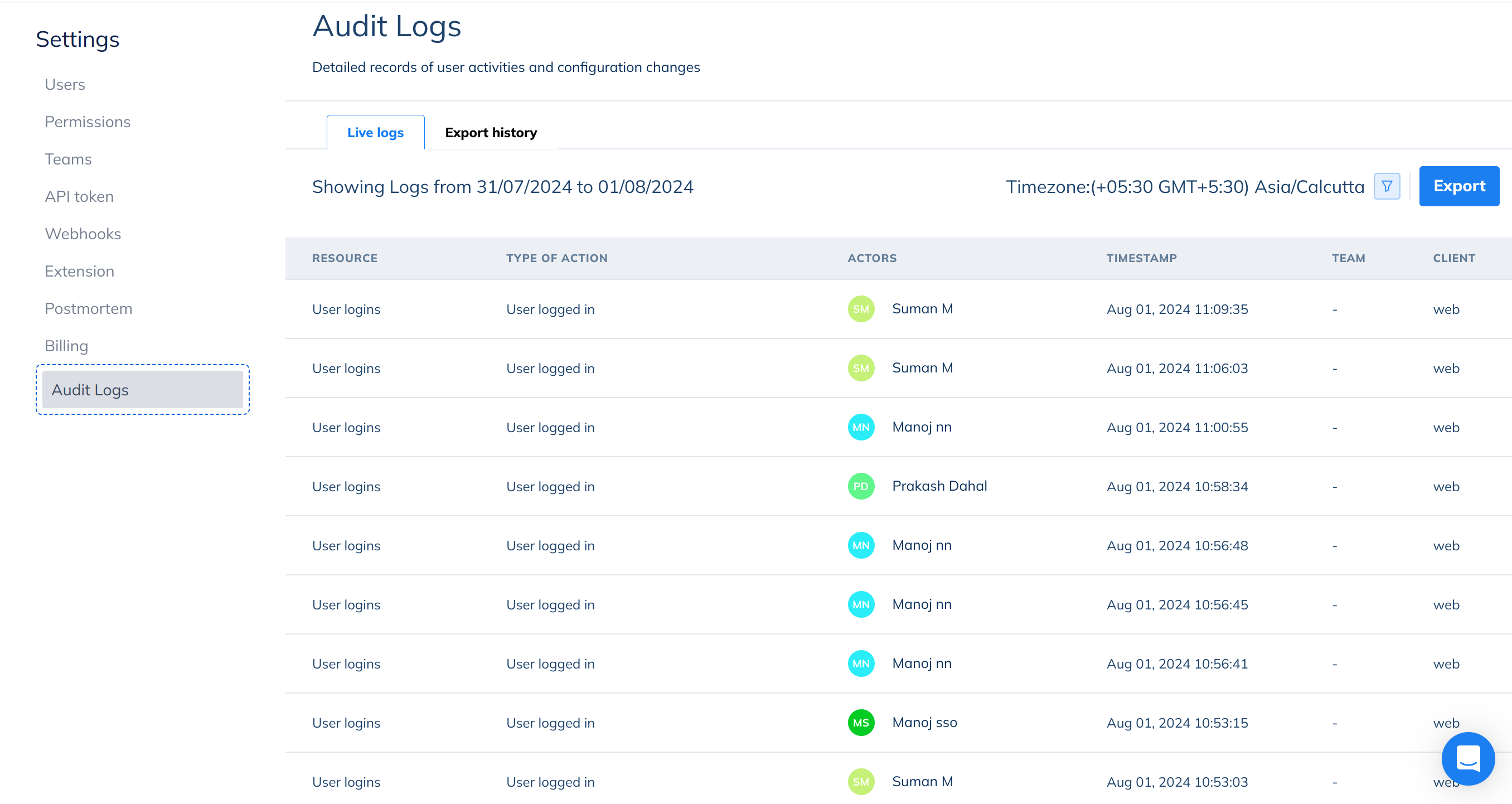
Task: Click the Timestamp column header
Action: (x=1141, y=258)
